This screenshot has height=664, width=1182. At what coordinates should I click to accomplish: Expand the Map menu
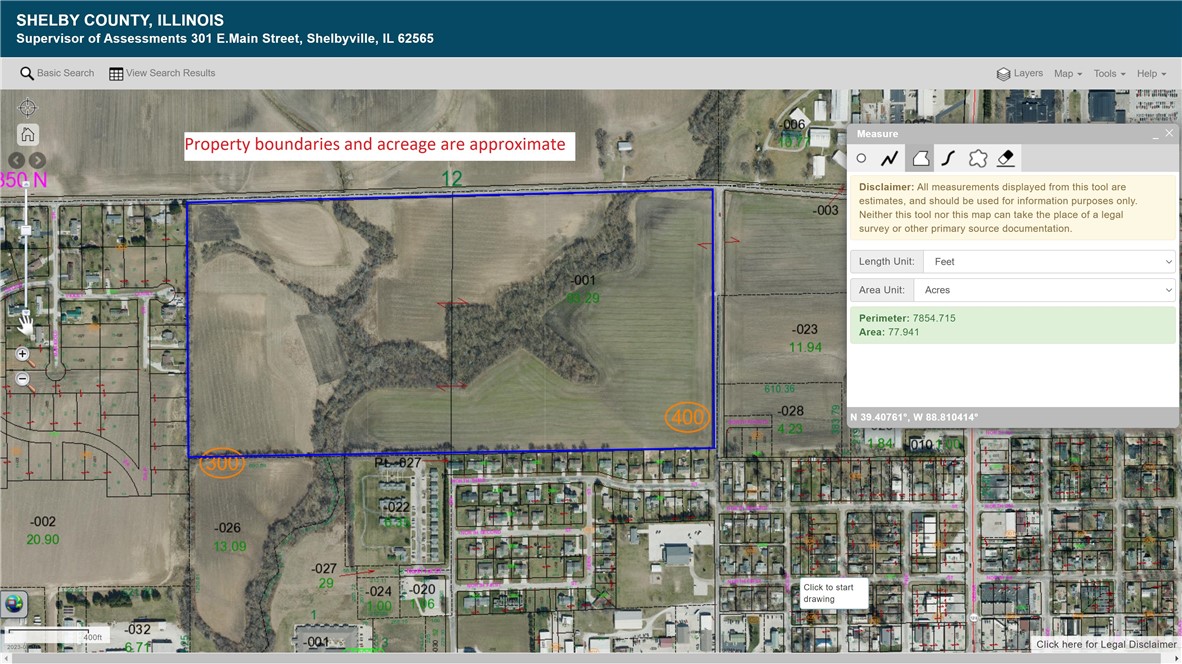[1067, 74]
